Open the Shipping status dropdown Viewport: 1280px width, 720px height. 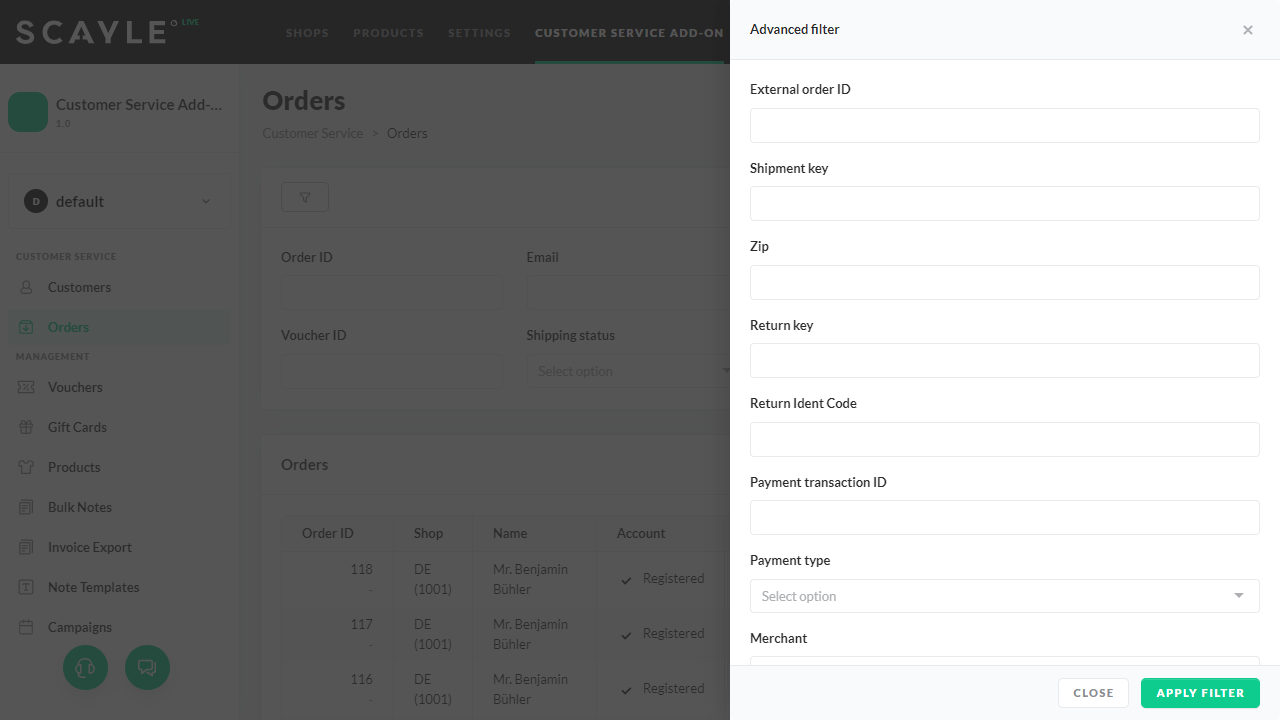(x=628, y=371)
